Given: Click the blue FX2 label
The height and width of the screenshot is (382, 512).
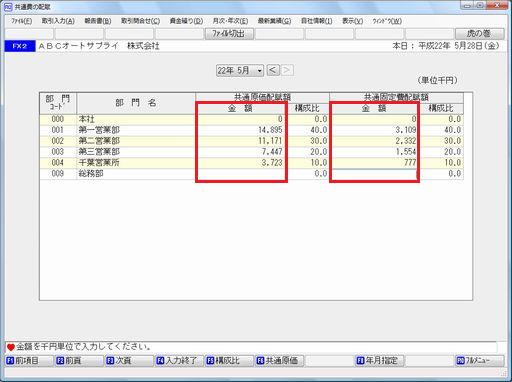Looking at the screenshot, I should [20, 46].
